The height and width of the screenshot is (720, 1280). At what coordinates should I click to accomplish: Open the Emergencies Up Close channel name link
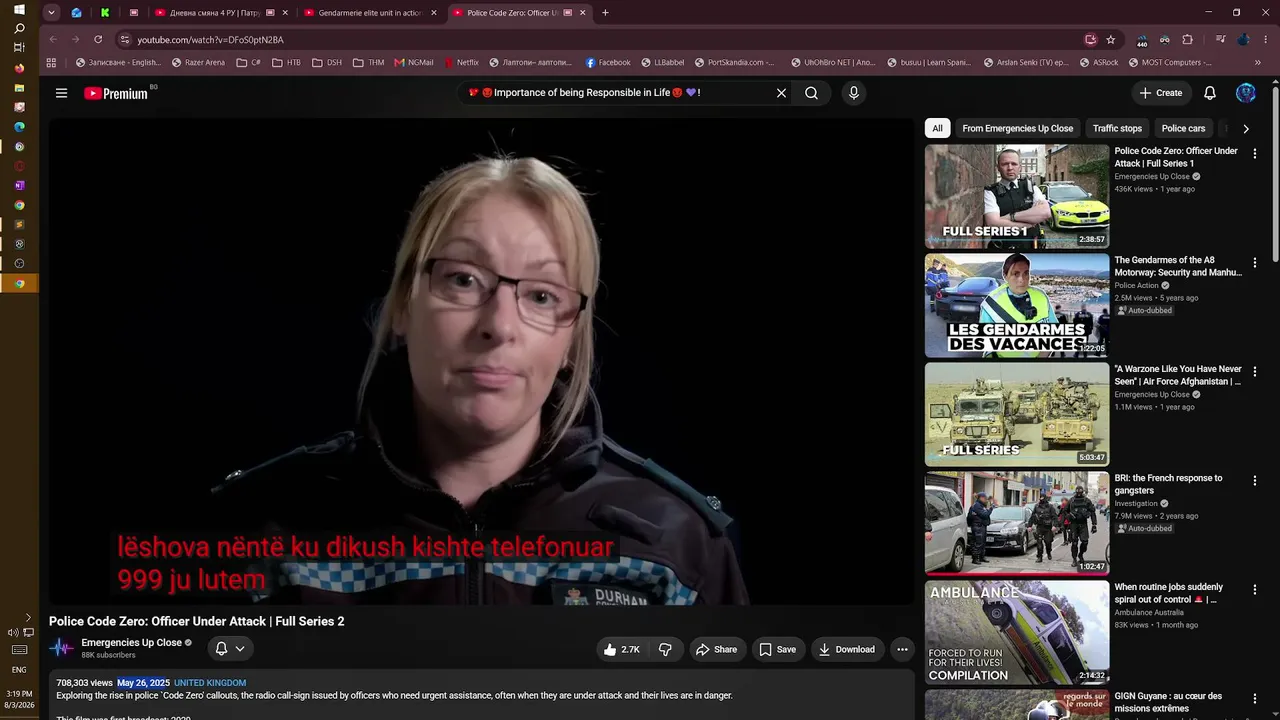click(132, 643)
